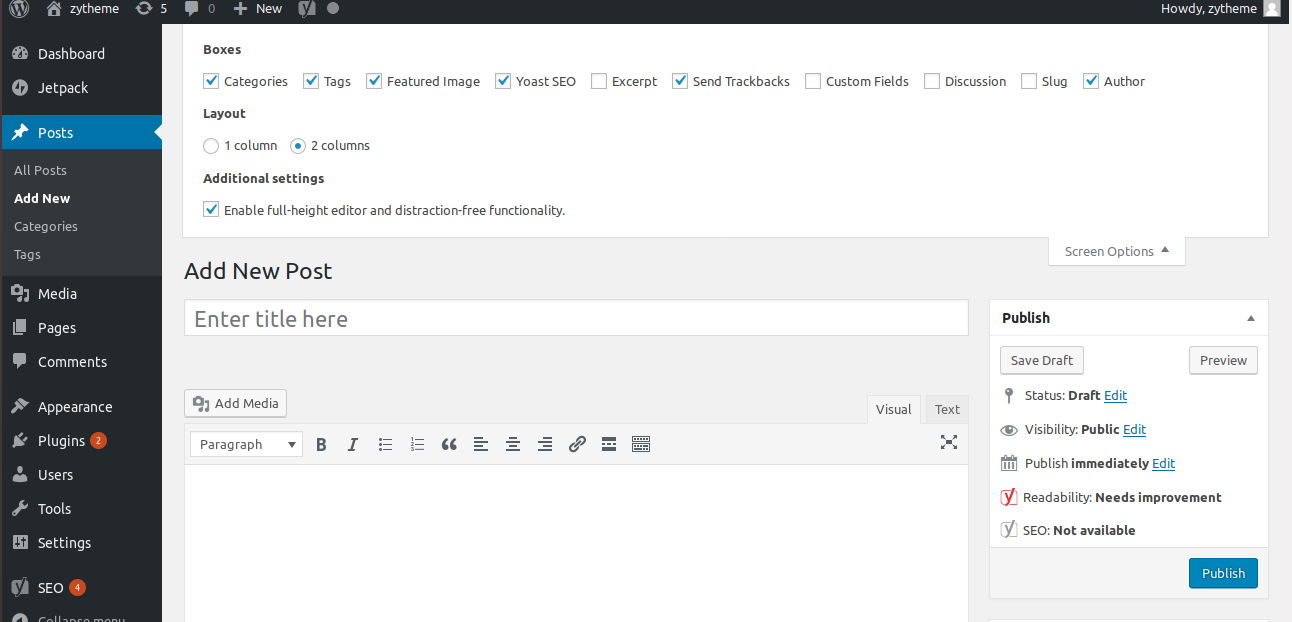This screenshot has width=1292, height=622.
Task: Toggle the toolbar kitchen sink
Action: point(641,445)
